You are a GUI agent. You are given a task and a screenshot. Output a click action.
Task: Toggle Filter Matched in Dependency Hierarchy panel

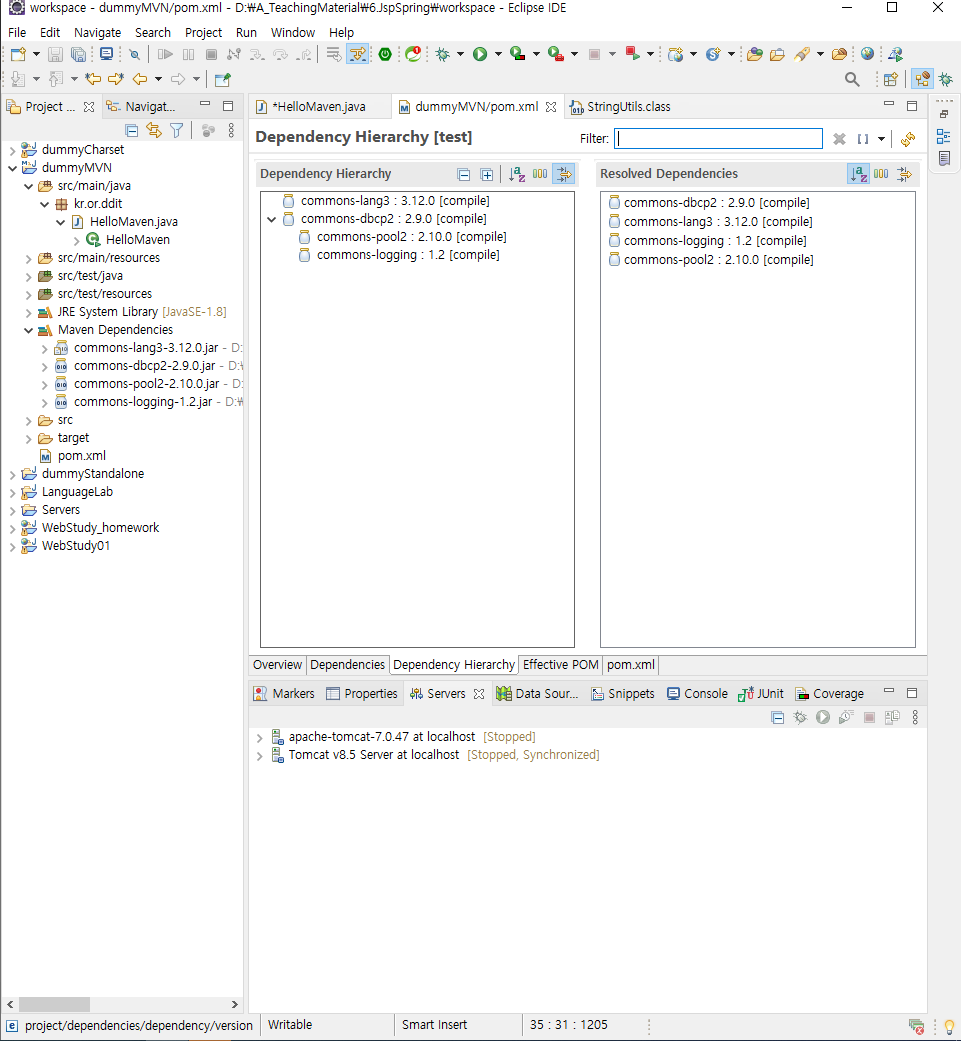pos(563,174)
